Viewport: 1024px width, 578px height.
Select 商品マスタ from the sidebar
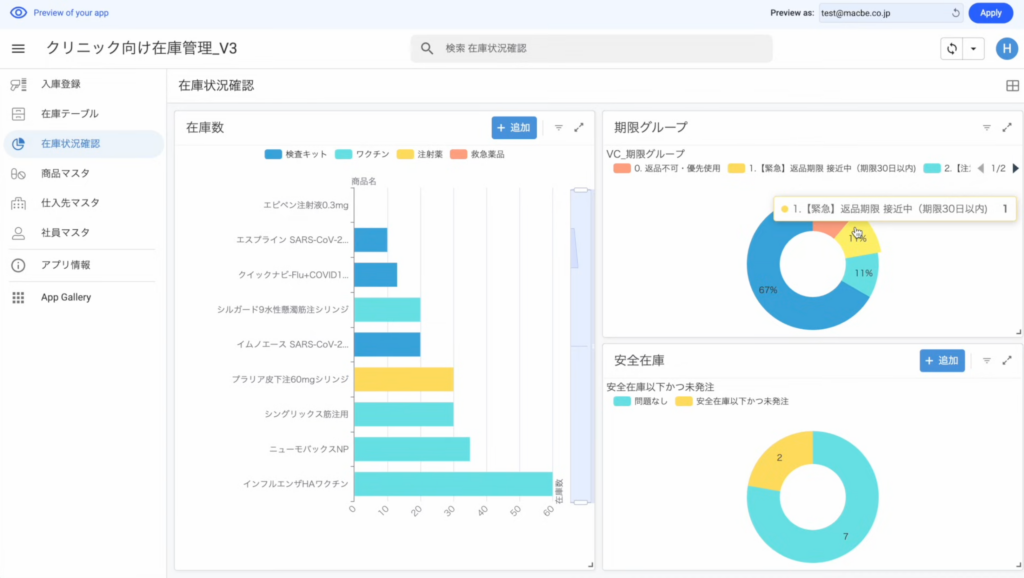click(x=65, y=173)
